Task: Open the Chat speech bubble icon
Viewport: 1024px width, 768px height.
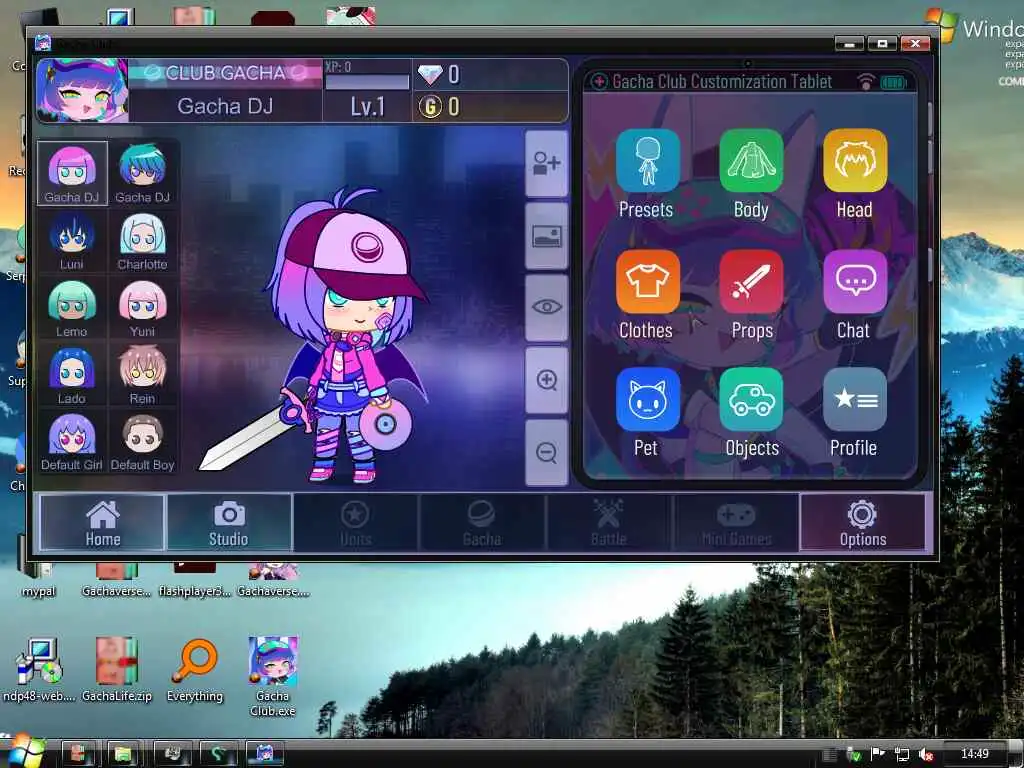Action: tap(855, 281)
